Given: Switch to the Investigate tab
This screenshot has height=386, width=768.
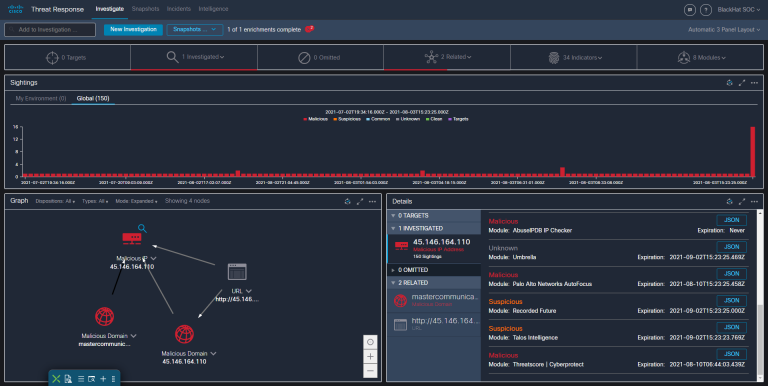Looking at the screenshot, I should [110, 9].
